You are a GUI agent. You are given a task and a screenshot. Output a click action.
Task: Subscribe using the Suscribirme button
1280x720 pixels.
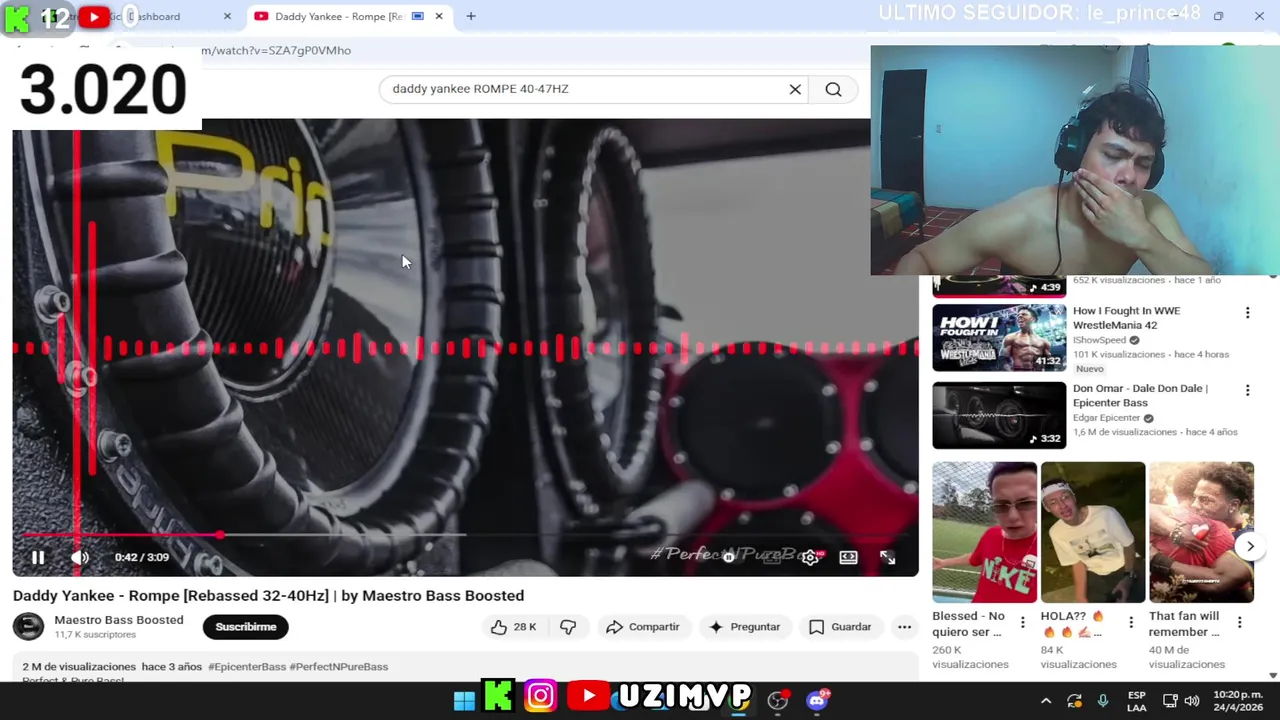pyautogui.click(x=245, y=627)
